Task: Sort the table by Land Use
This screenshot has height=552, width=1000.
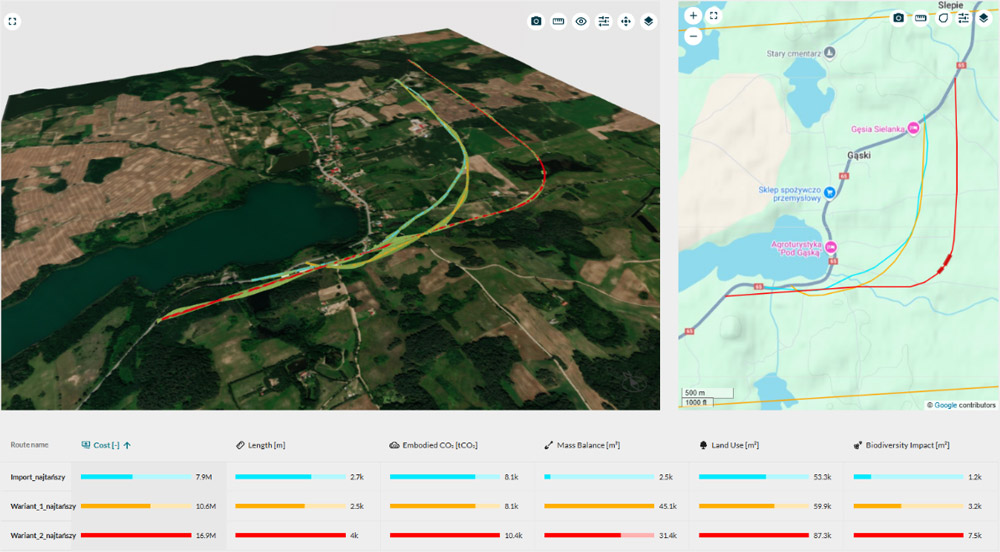Action: tap(729, 445)
